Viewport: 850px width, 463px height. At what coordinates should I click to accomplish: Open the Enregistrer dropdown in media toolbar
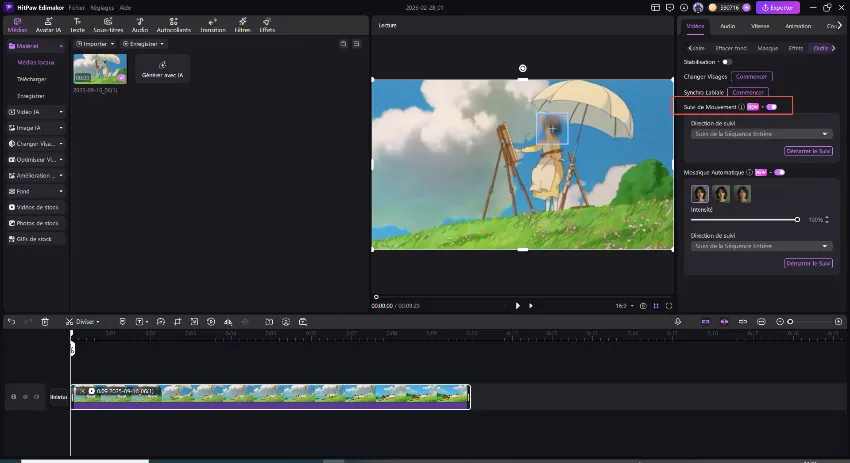click(143, 43)
